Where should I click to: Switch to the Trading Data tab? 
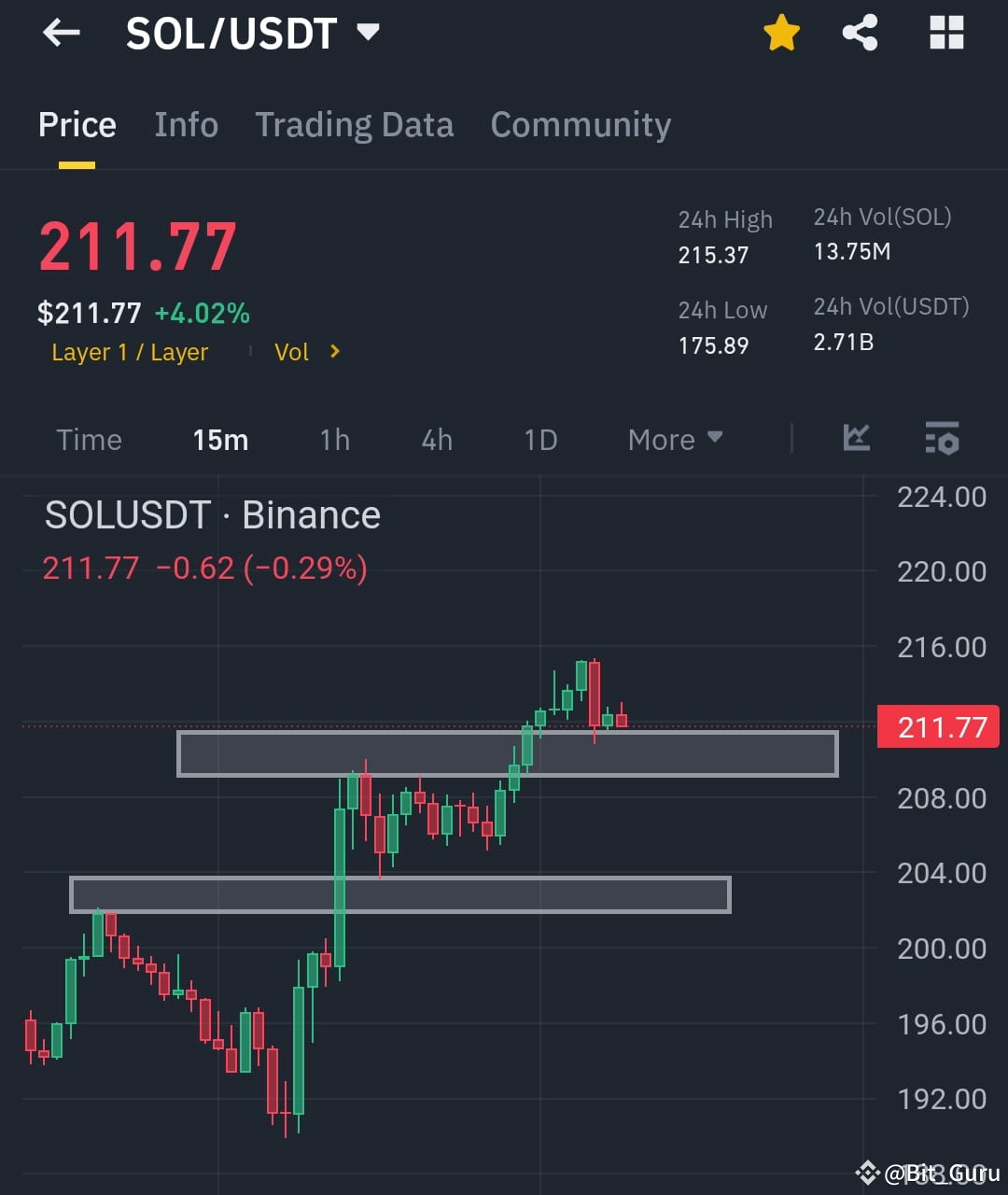(355, 124)
